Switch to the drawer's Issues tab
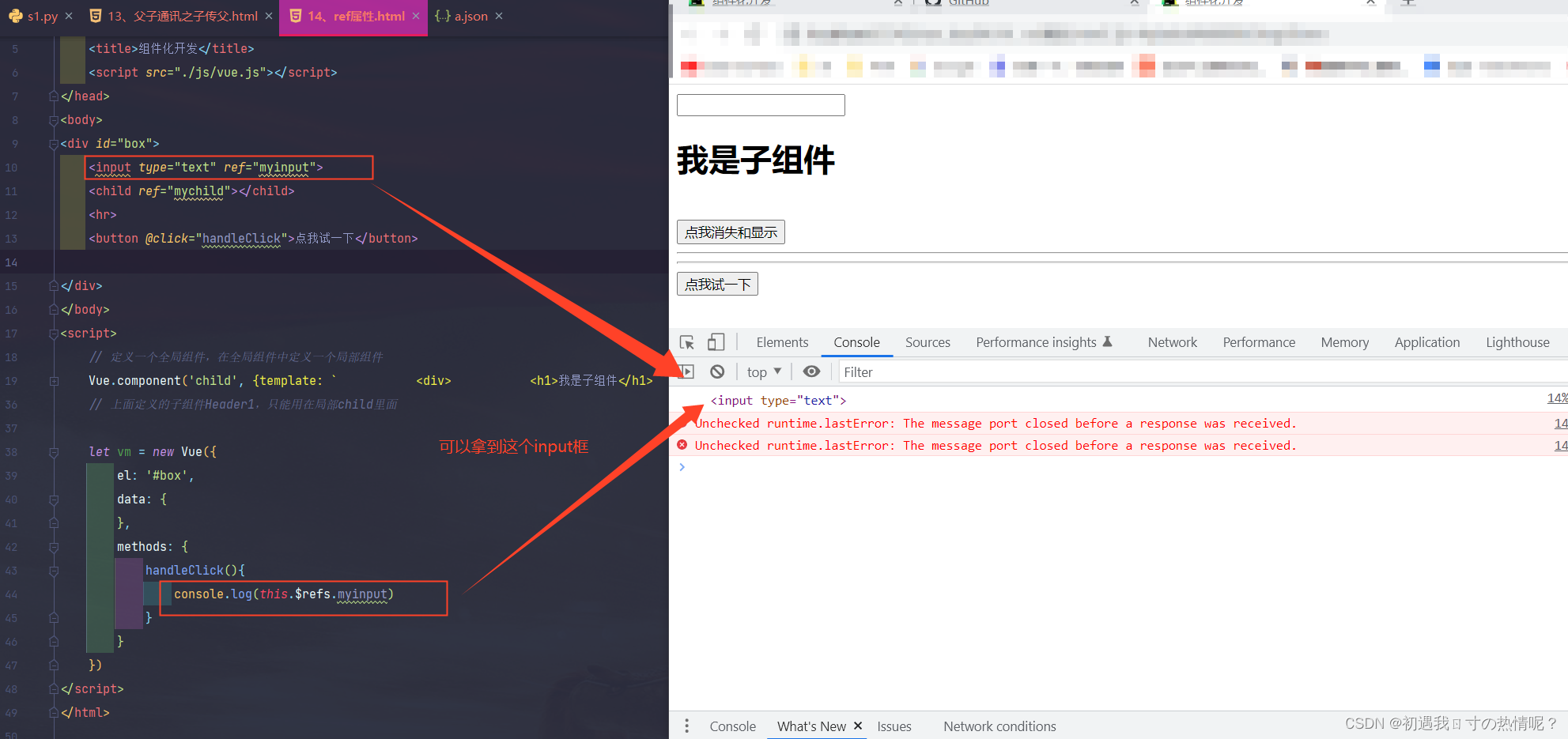Image resolution: width=1568 pixels, height=739 pixels. (894, 726)
